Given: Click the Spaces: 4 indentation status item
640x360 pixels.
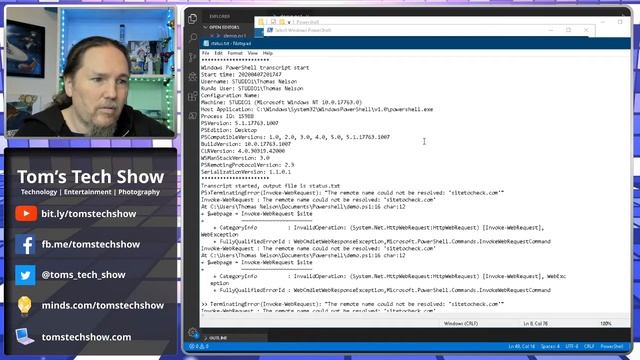Looking at the screenshot, I should tap(550, 347).
